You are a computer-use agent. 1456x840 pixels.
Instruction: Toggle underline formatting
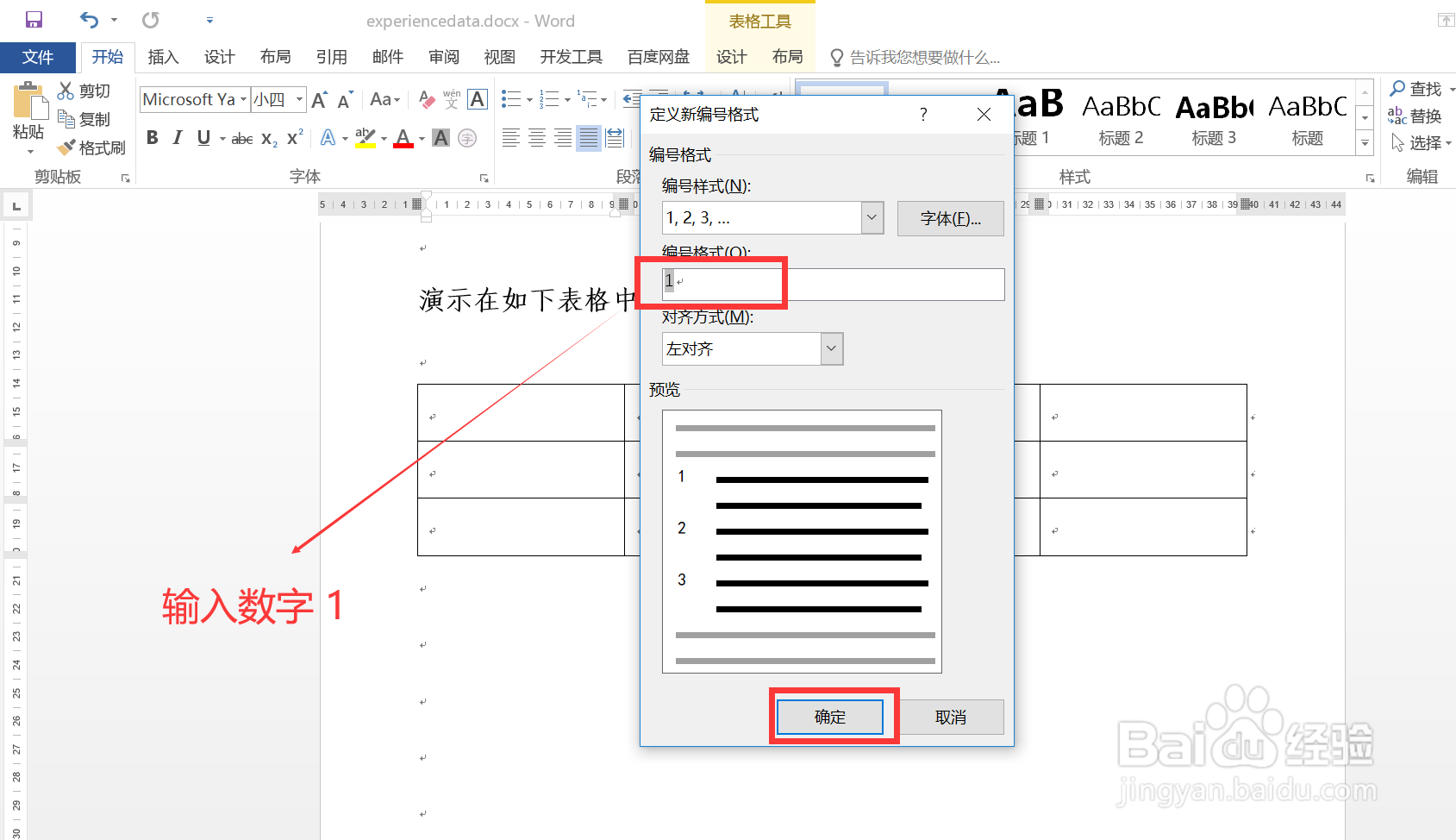coord(203,138)
